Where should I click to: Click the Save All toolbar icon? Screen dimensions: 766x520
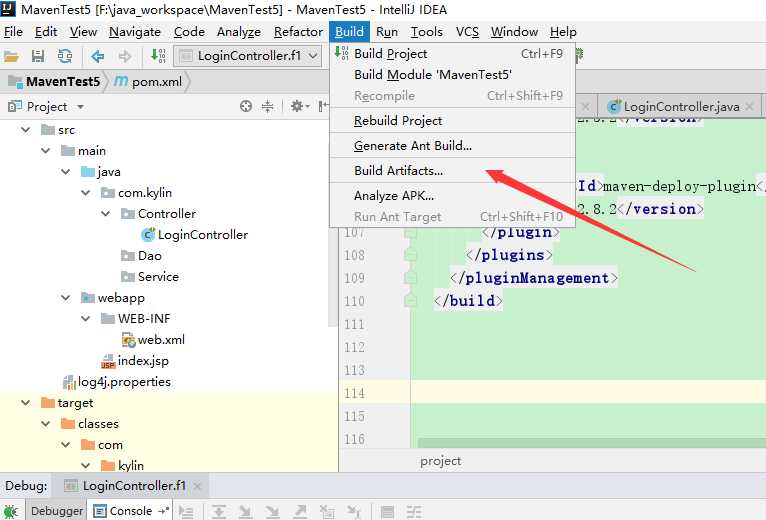tap(38, 56)
